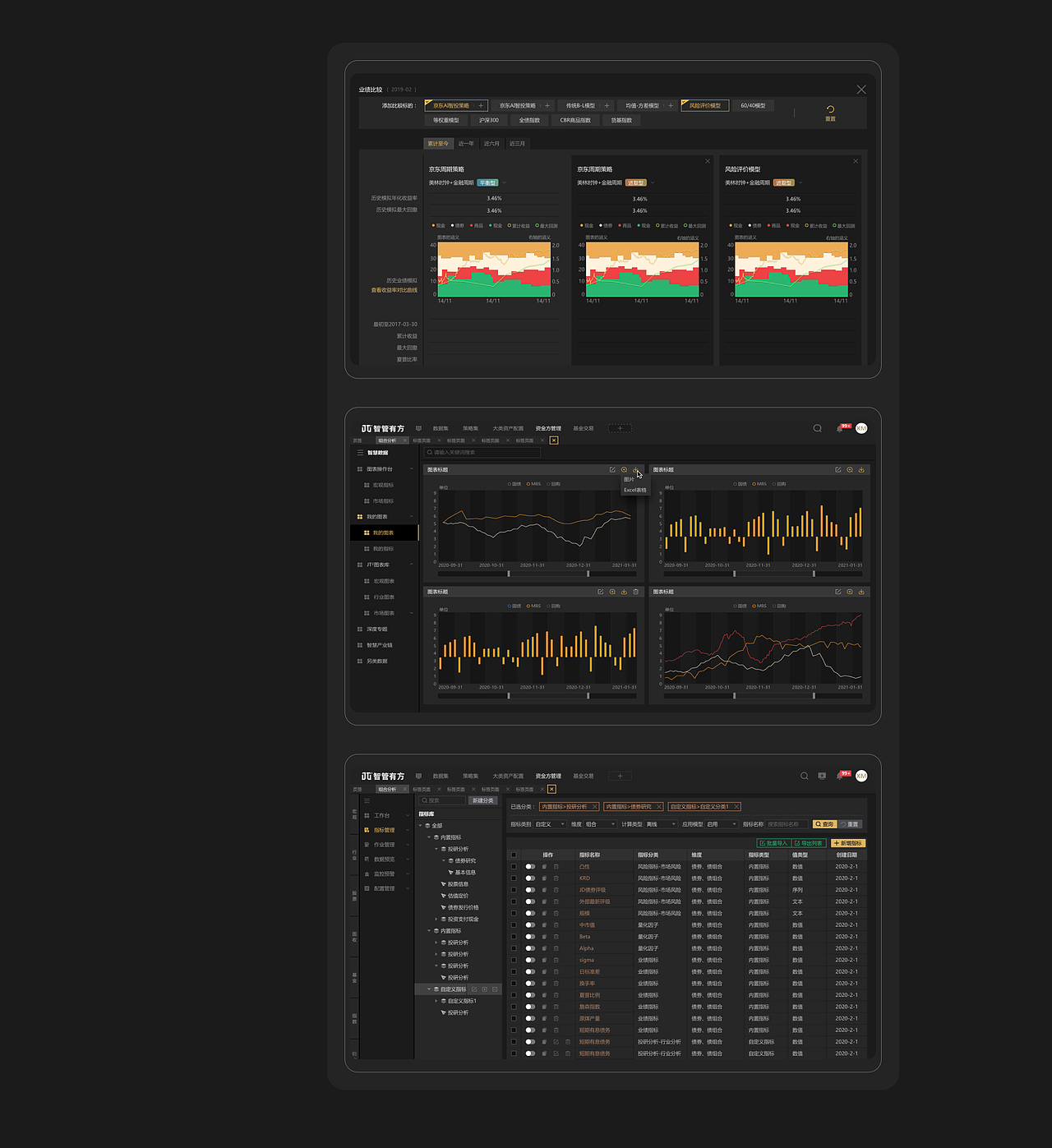Click the 查询 search button

(825, 824)
